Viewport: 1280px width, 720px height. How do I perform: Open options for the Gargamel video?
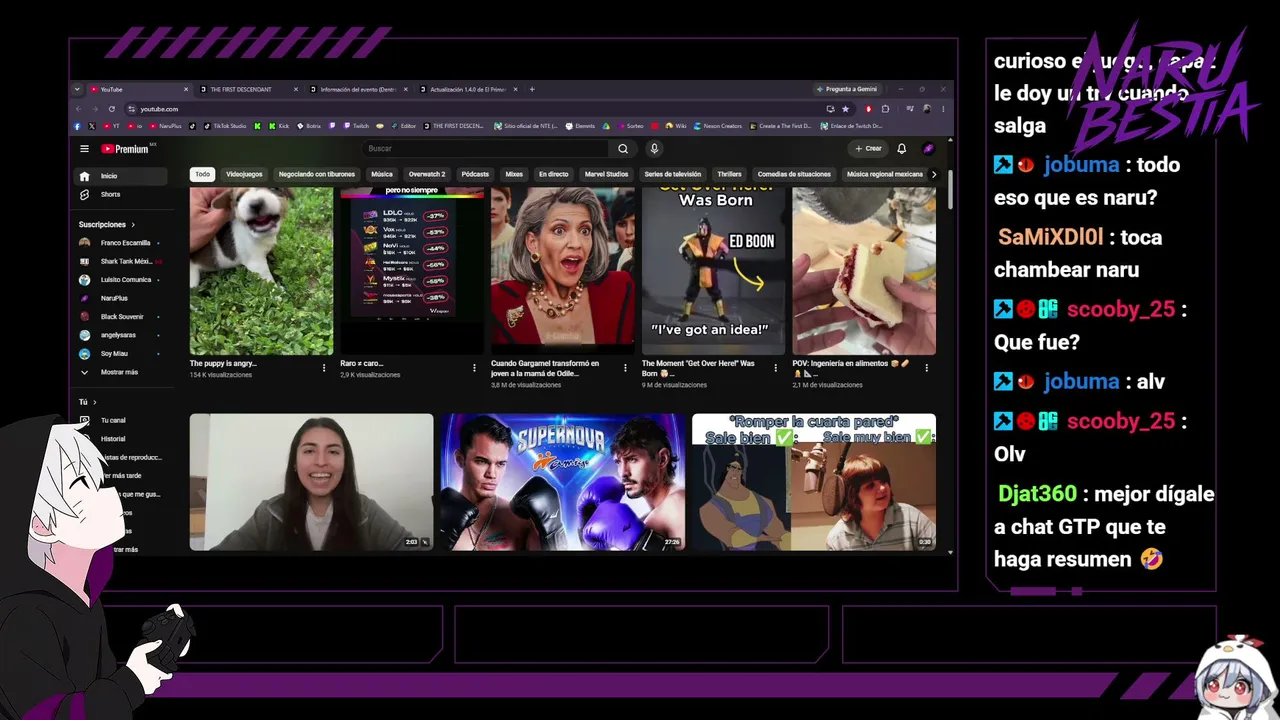tap(625, 368)
